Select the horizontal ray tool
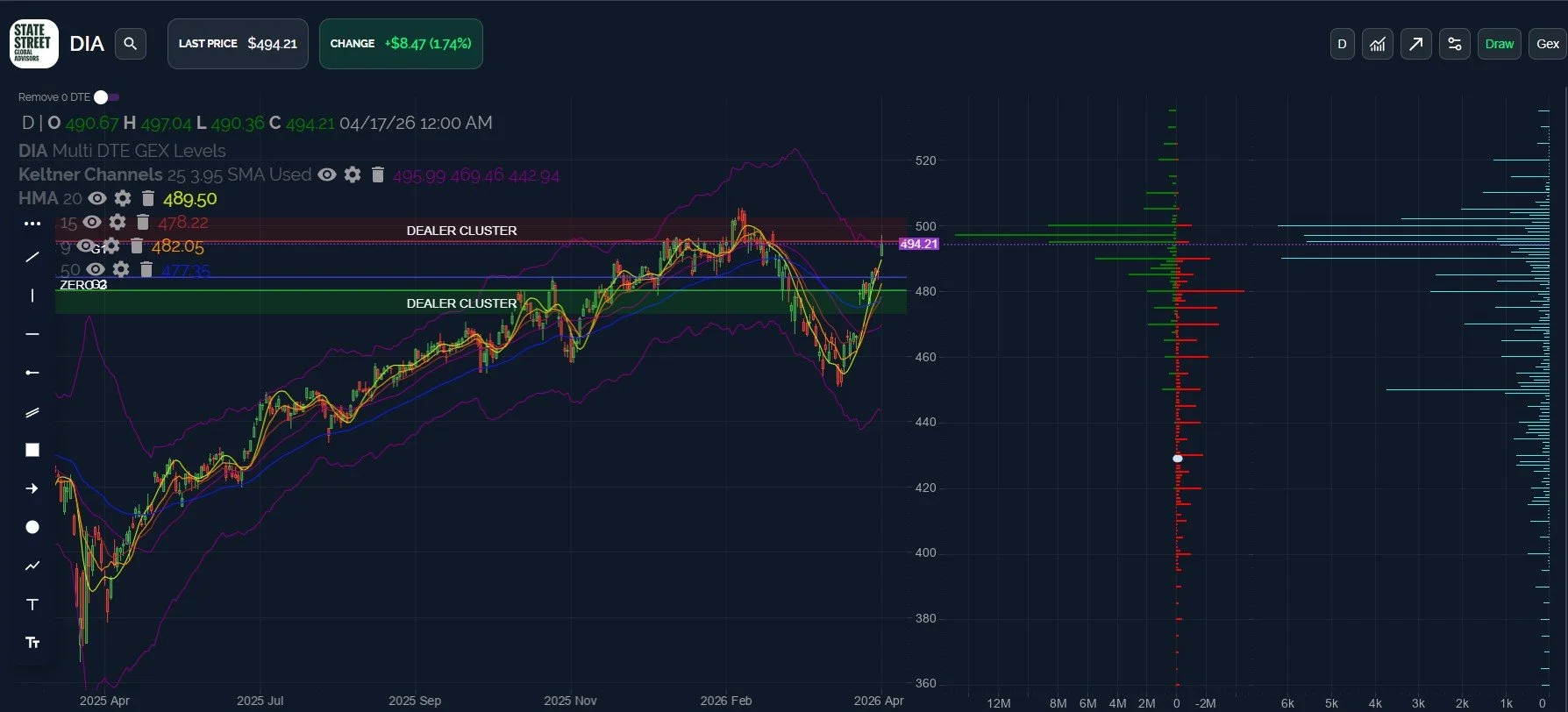Viewport: 1568px width, 712px height. tap(32, 373)
